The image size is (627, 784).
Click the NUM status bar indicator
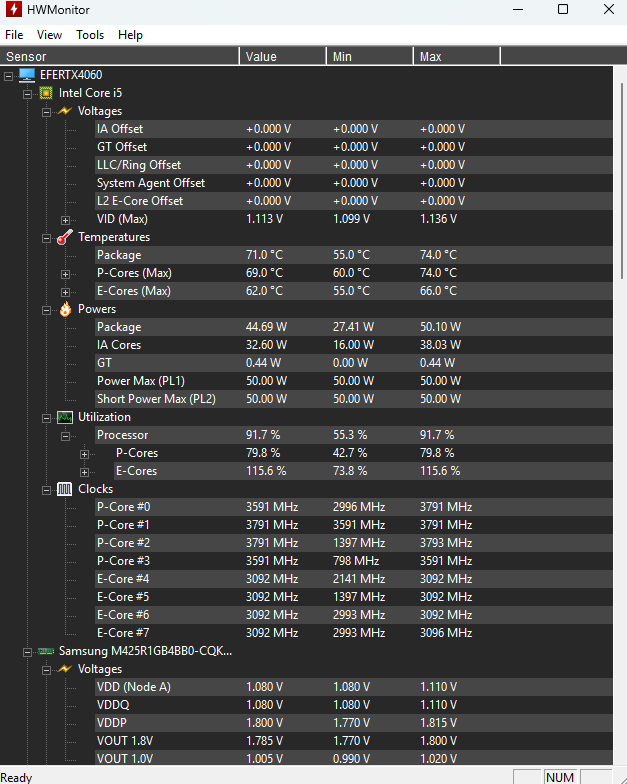tap(560, 777)
